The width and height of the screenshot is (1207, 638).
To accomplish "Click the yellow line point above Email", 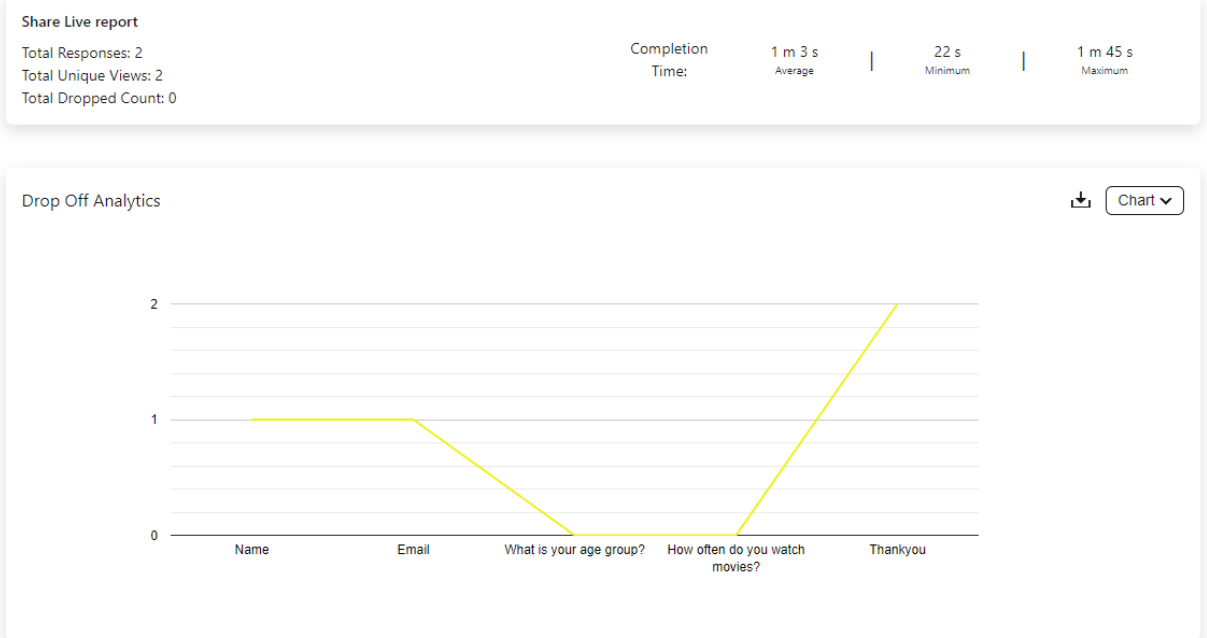I will 413,419.
